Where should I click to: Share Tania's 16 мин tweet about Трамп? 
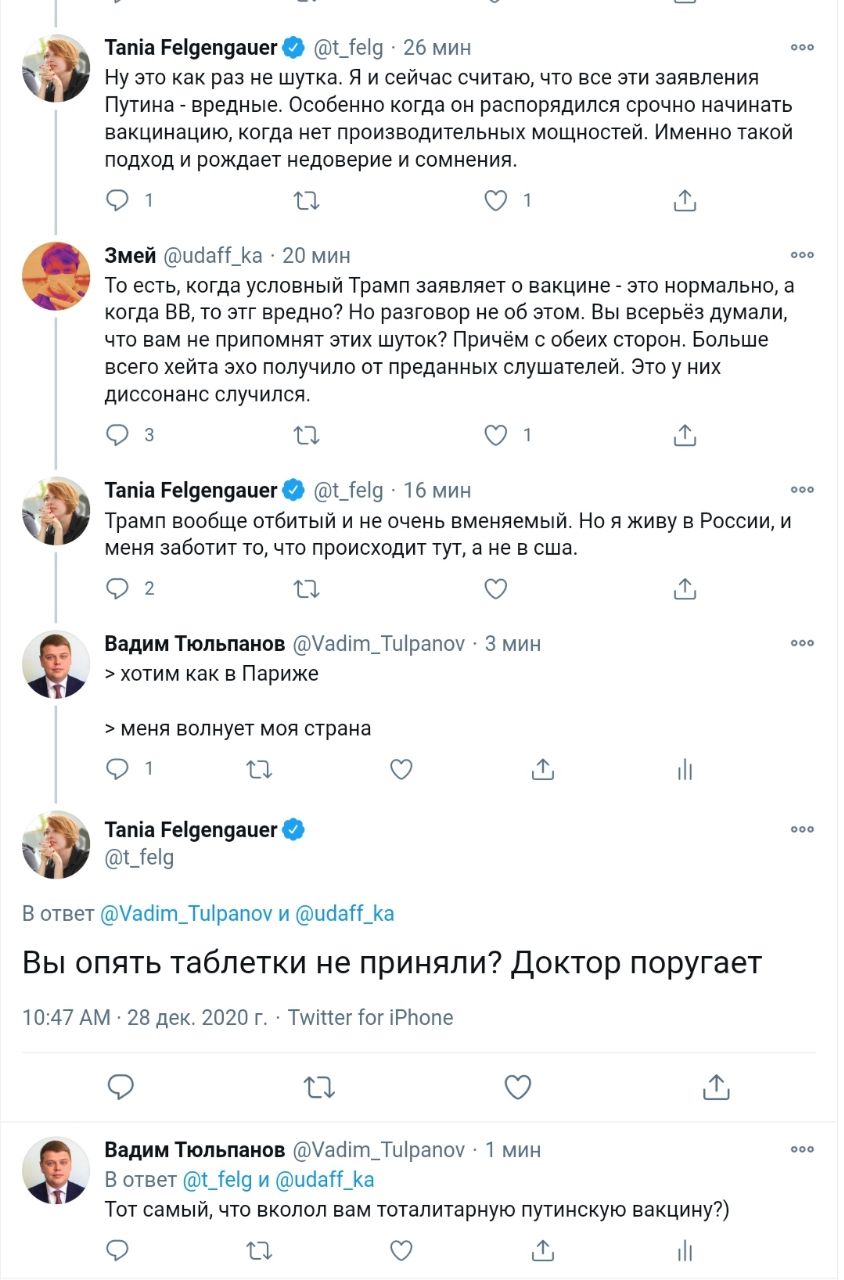(x=685, y=589)
